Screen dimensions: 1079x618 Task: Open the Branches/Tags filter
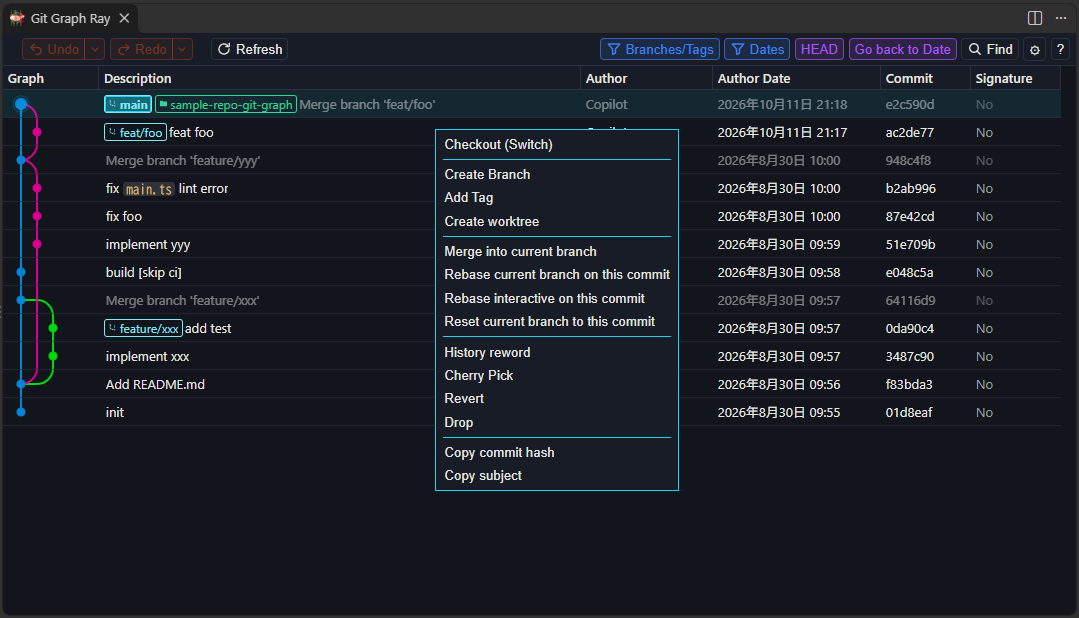[660, 50]
